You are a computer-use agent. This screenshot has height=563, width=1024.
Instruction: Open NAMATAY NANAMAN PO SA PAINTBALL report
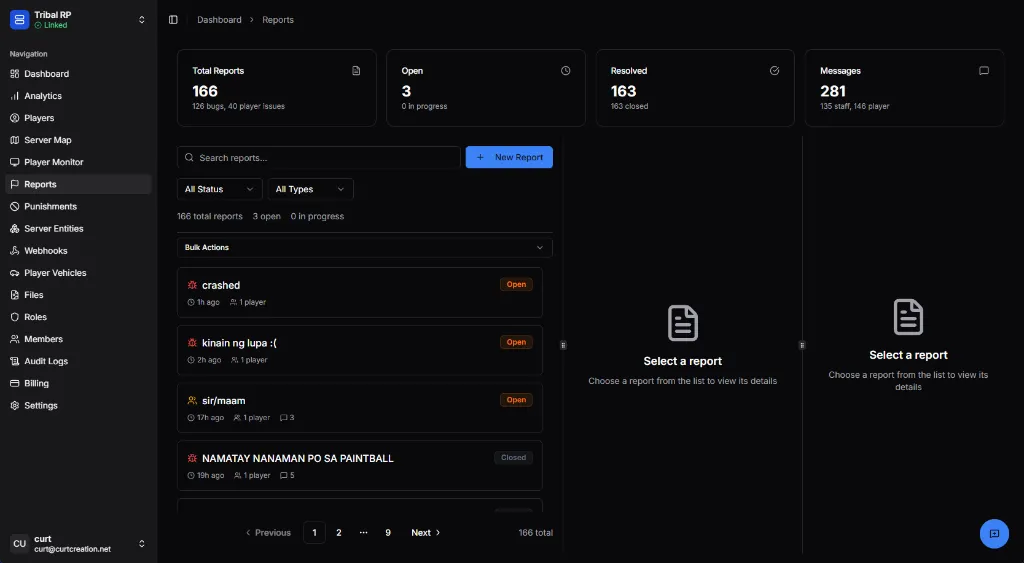(x=360, y=466)
